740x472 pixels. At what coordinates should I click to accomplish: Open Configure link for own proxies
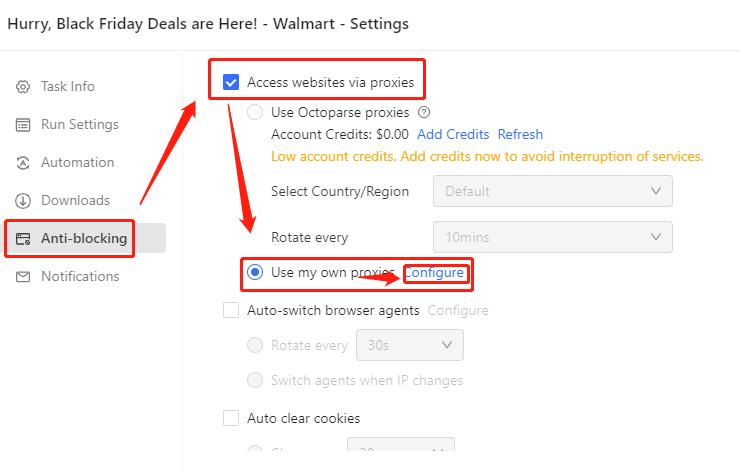click(x=434, y=273)
